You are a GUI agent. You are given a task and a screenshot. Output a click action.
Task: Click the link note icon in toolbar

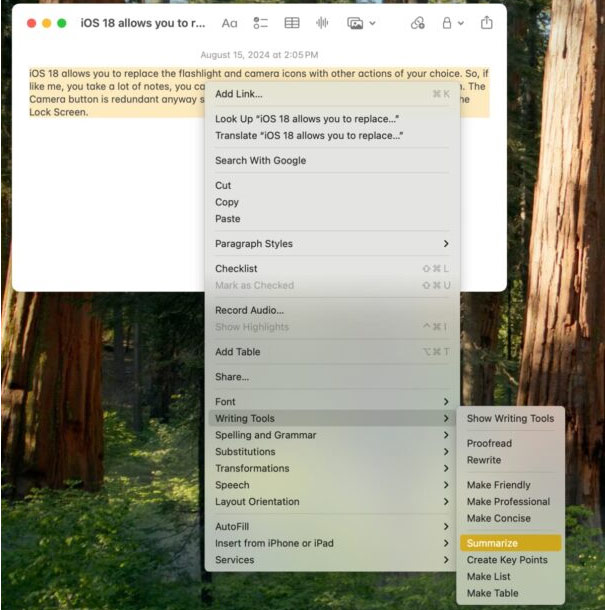pyautogui.click(x=417, y=23)
